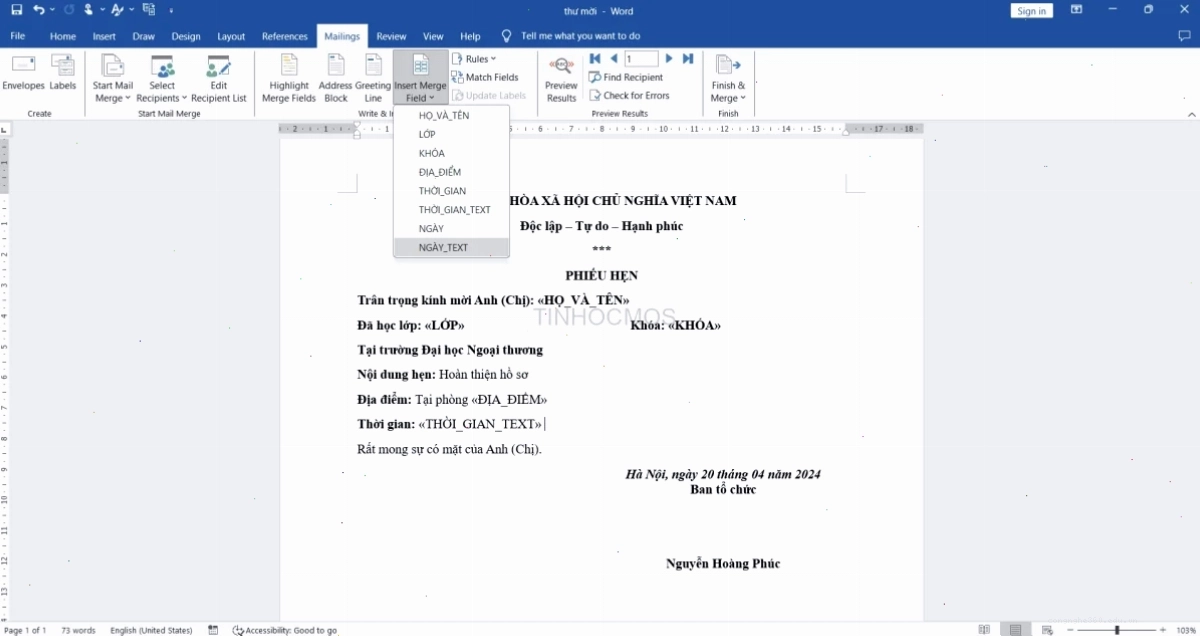Go to previous record arrow
The width and height of the screenshot is (1200, 637).
coord(613,59)
